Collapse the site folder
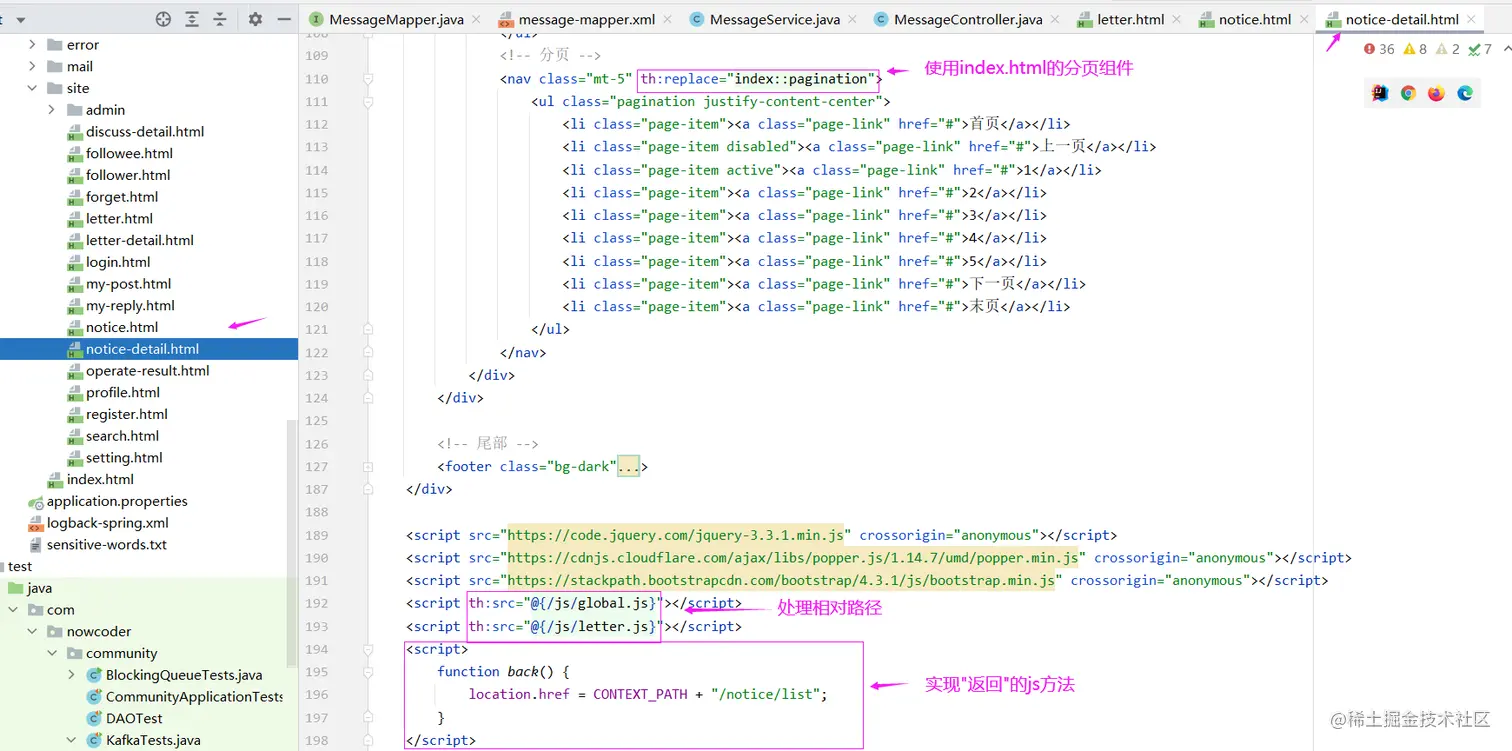Viewport: 1512px width, 751px height. click(x=32, y=88)
